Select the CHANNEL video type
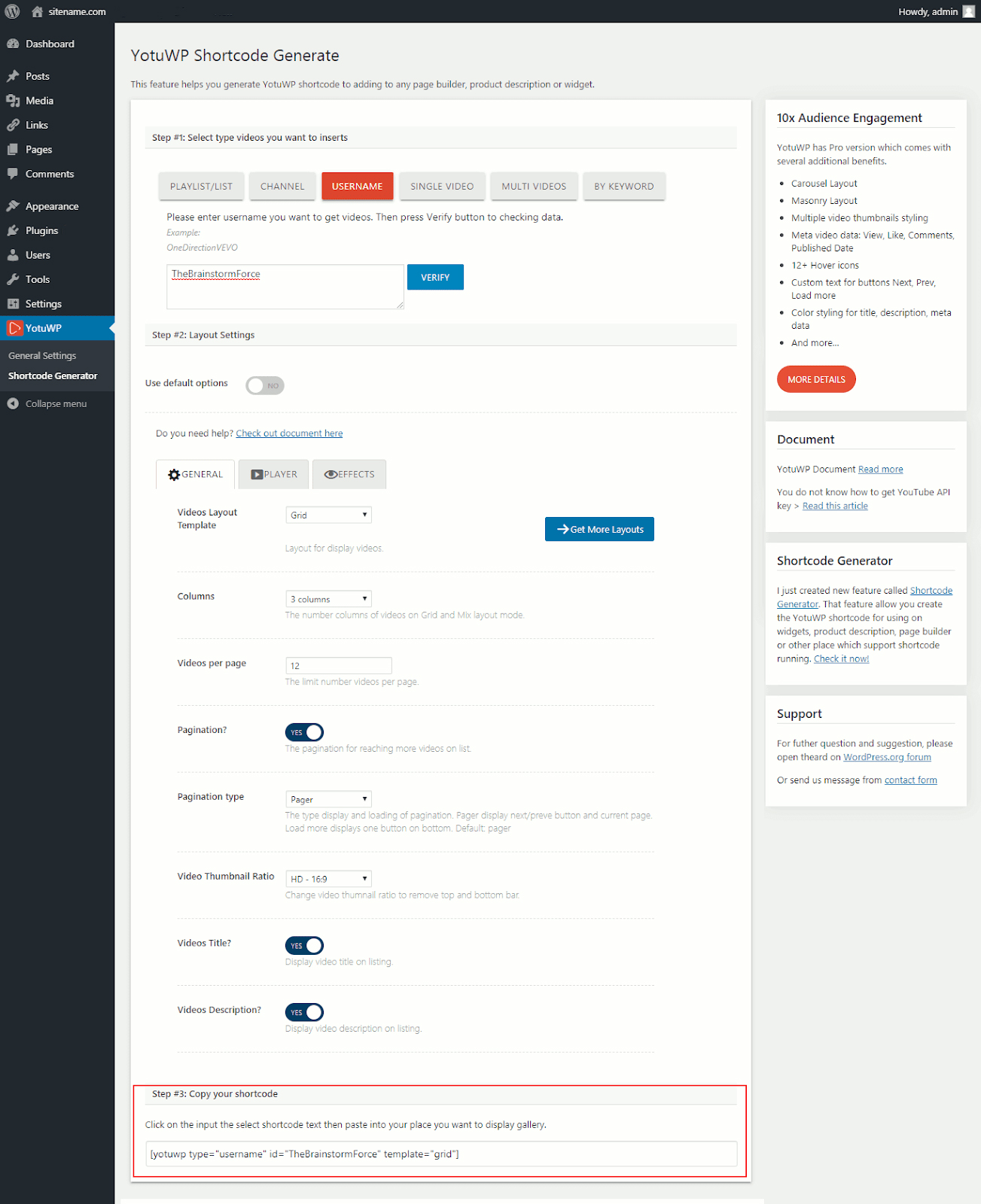The width and height of the screenshot is (981, 1204). tap(282, 186)
